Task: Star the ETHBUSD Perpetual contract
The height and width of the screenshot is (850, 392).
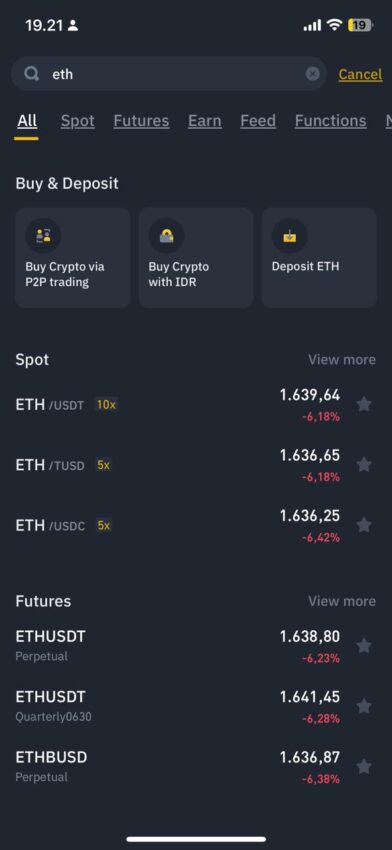Action: [364, 767]
